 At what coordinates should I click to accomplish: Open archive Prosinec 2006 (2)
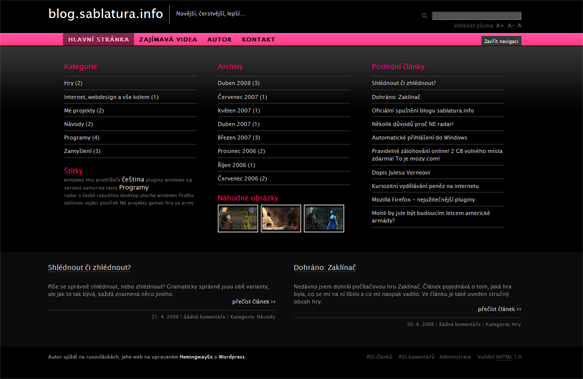tap(241, 151)
